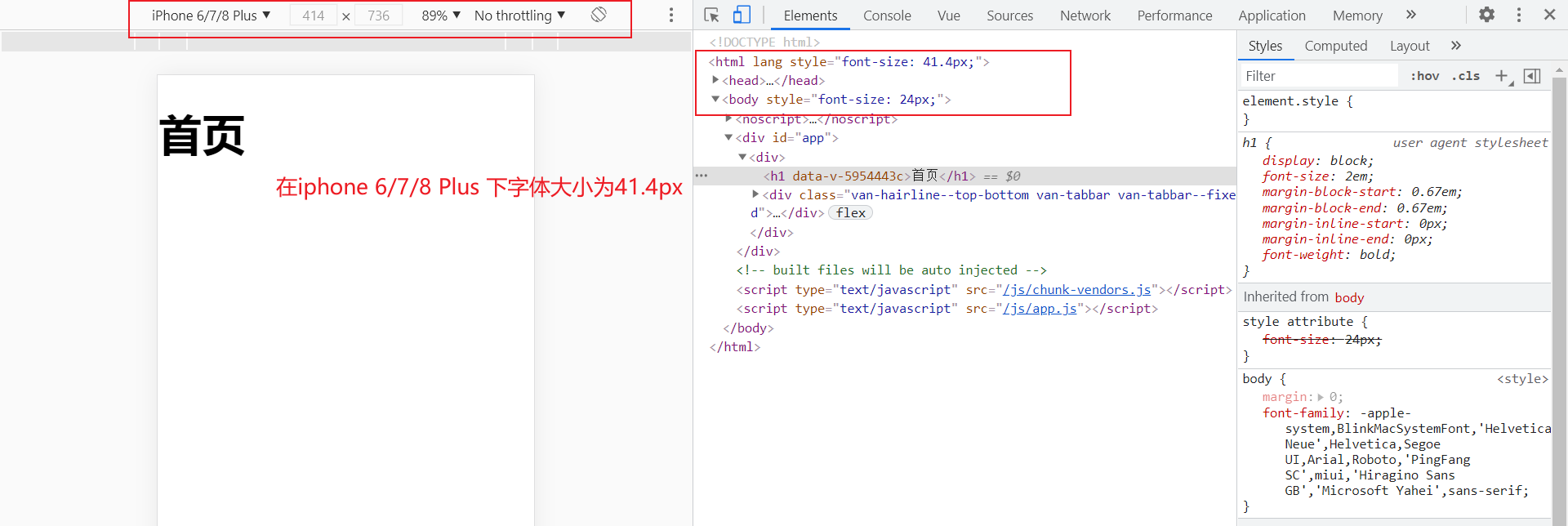The width and height of the screenshot is (1568, 526).
Task: Add new style rule plus icon
Action: click(x=1502, y=76)
